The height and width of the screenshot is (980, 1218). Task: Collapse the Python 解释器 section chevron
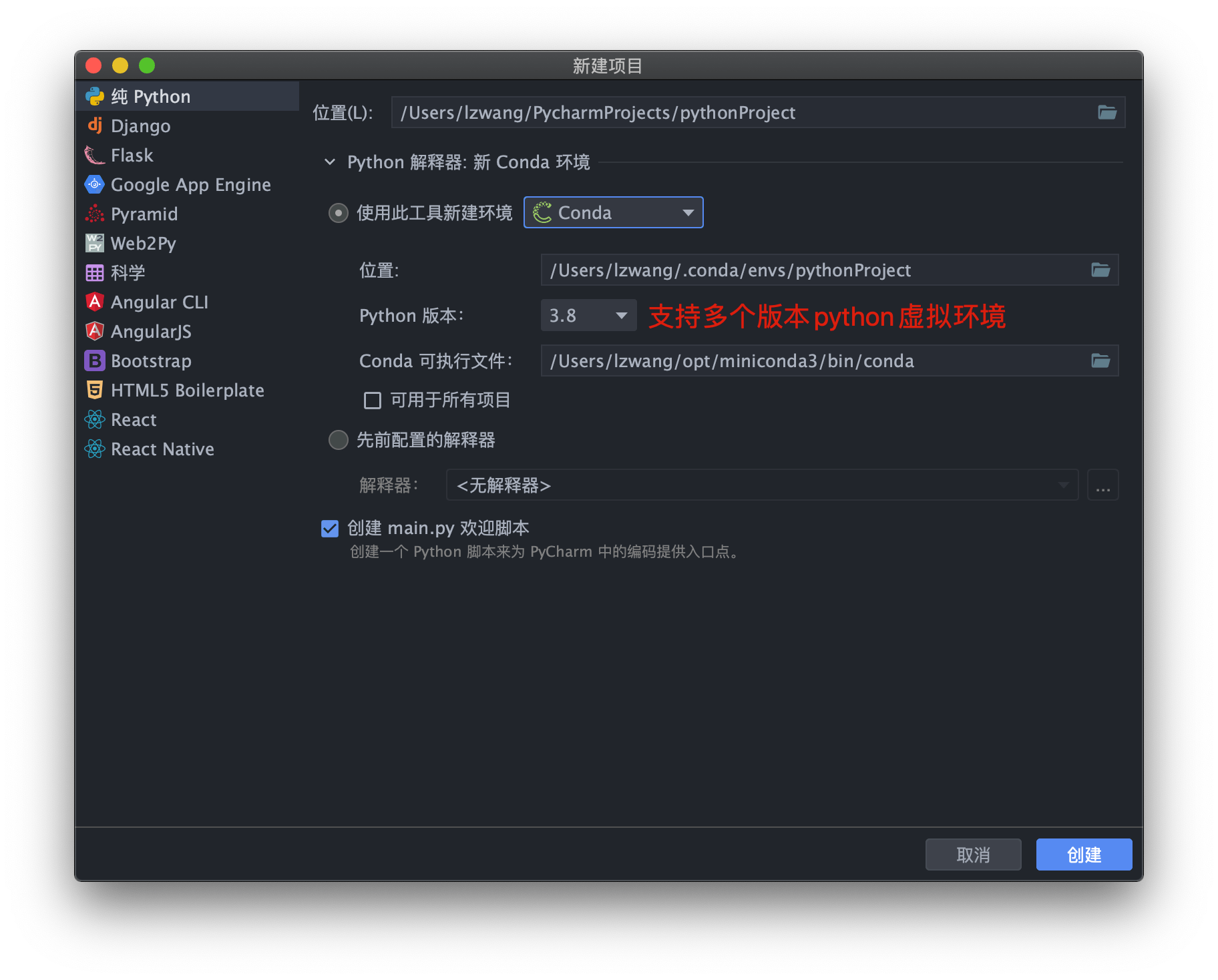[x=330, y=162]
